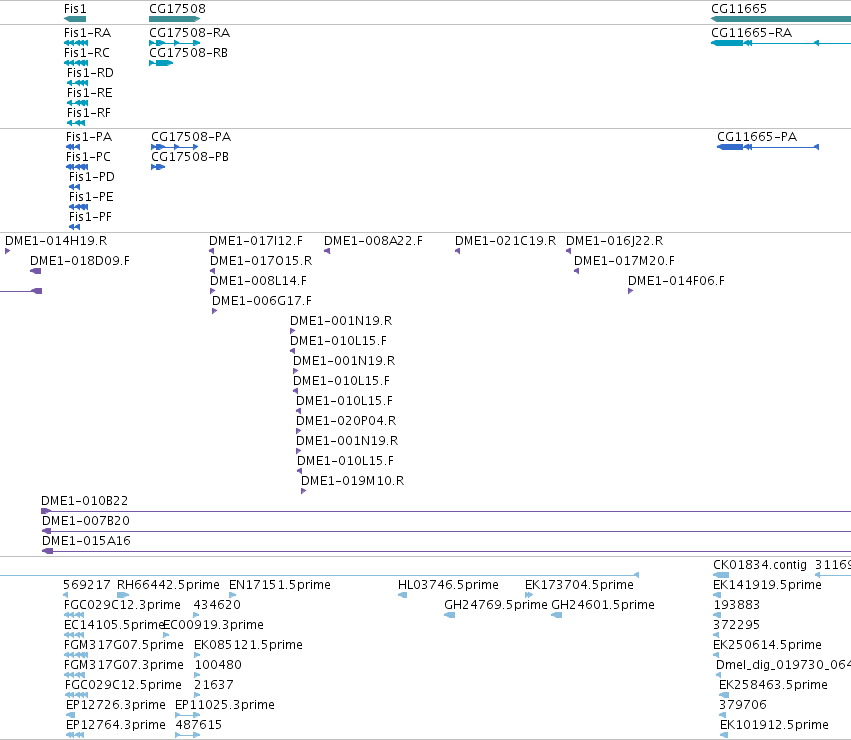Select the CG17508-RB transcript
This screenshot has width=851, height=740.
coord(188,53)
